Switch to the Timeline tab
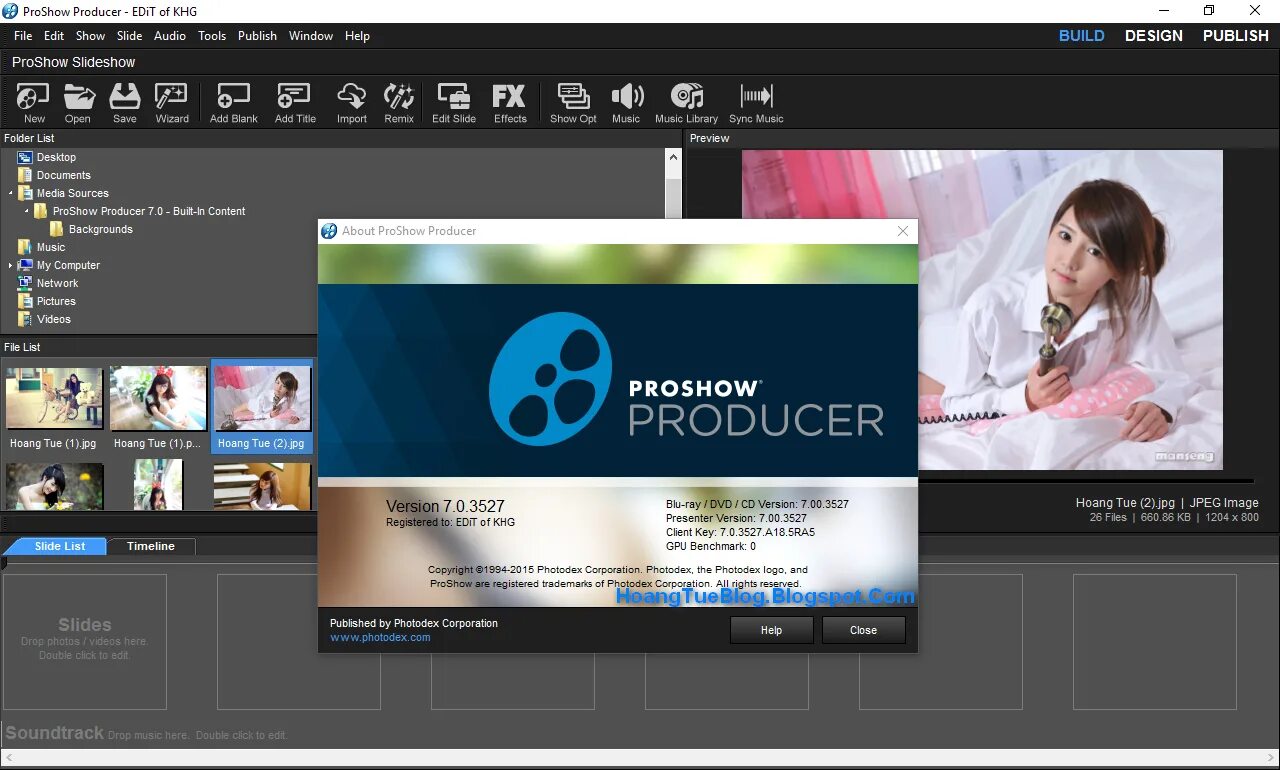 pyautogui.click(x=151, y=546)
